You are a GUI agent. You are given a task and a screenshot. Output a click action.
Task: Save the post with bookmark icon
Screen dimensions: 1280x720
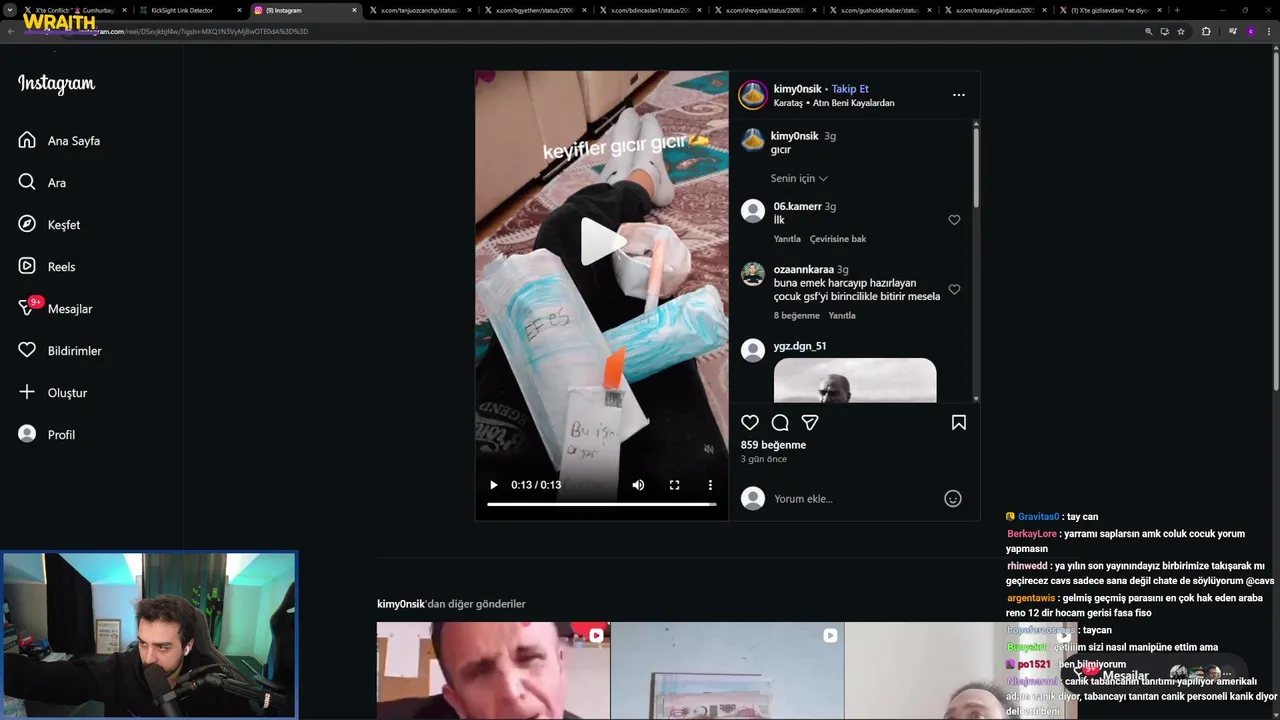click(x=959, y=423)
